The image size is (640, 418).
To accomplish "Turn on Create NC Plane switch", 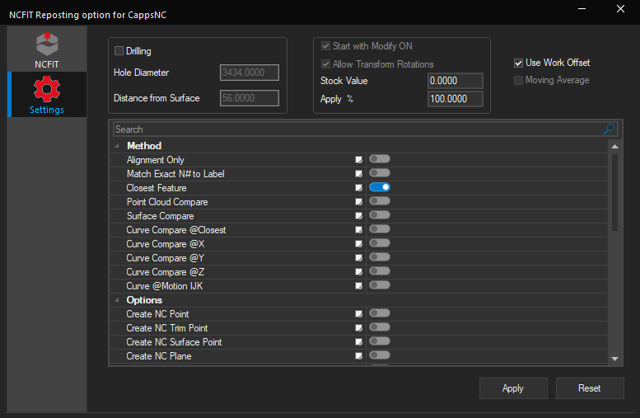I will [380, 355].
